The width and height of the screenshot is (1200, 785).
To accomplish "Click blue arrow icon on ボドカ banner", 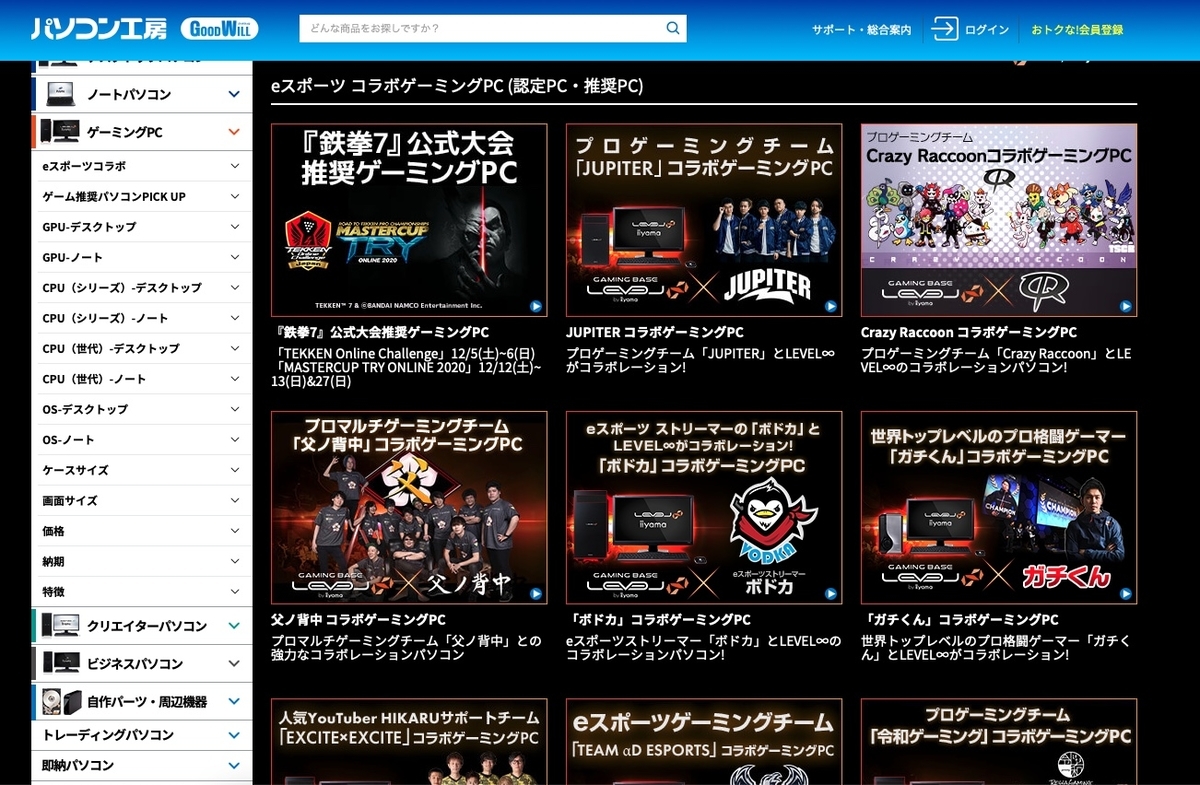I will tap(831, 593).
